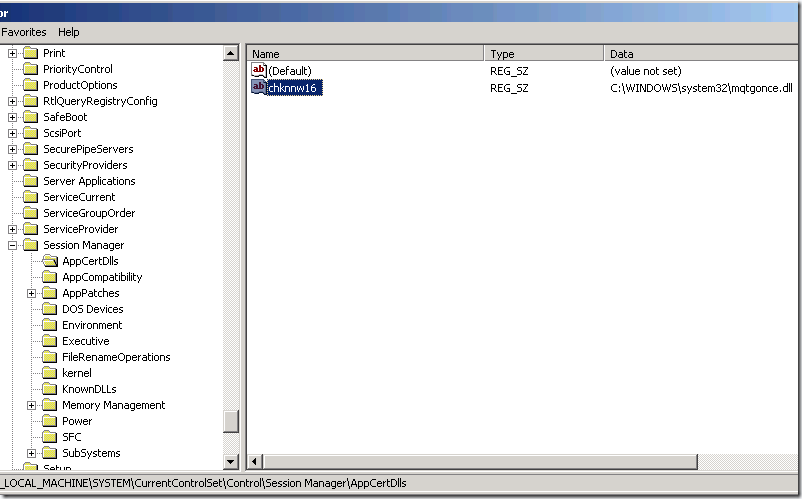Expand the SubSystems registry key
The width and height of the screenshot is (802, 499).
(x=32, y=453)
